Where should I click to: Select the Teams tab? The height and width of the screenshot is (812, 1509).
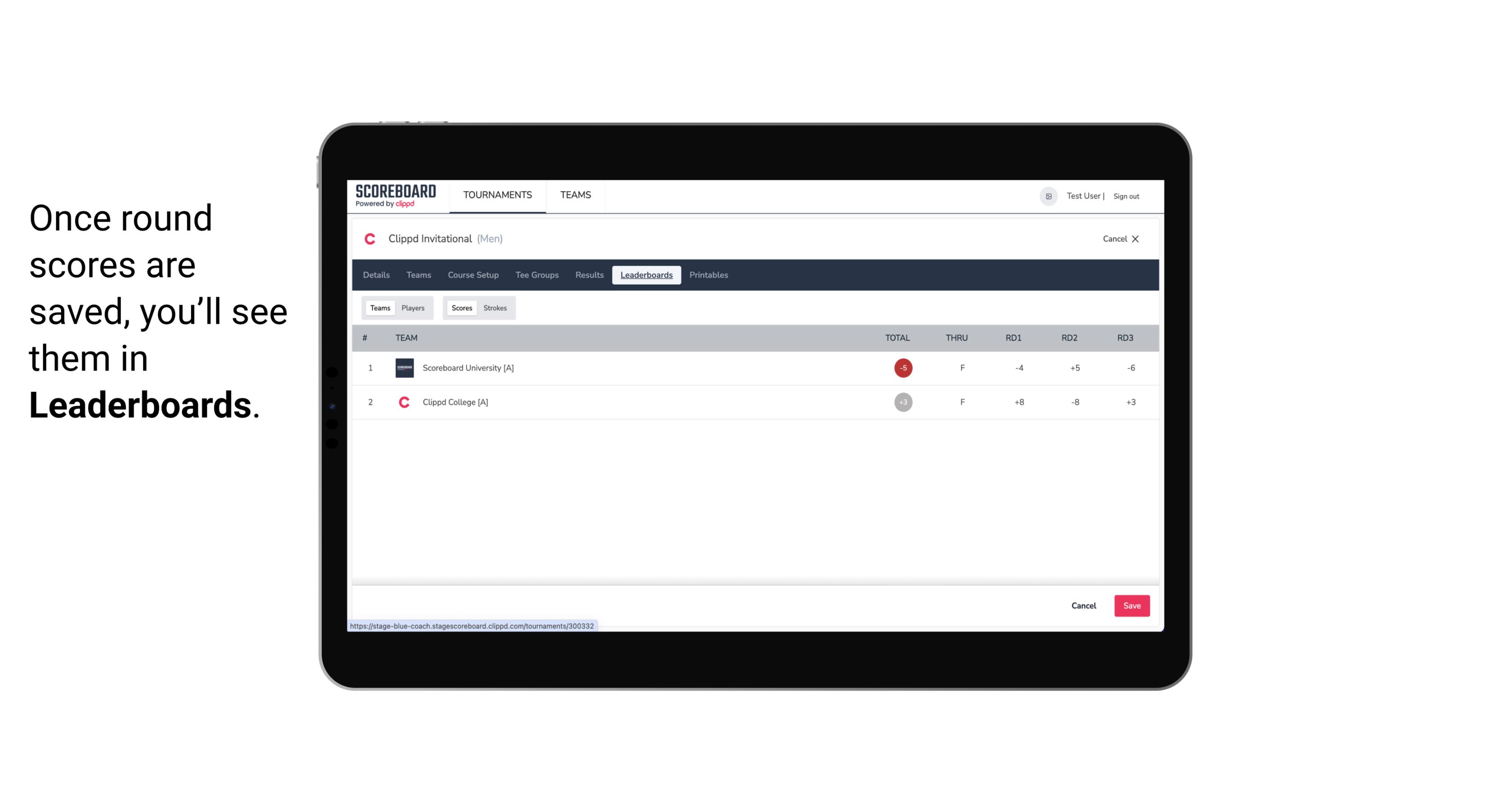[378, 308]
